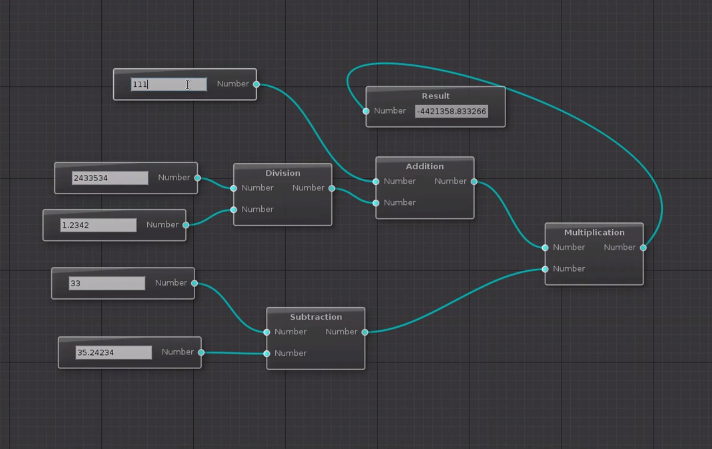Screen dimensions: 712x449
Task: Click the input field containing 111
Action: point(169,84)
